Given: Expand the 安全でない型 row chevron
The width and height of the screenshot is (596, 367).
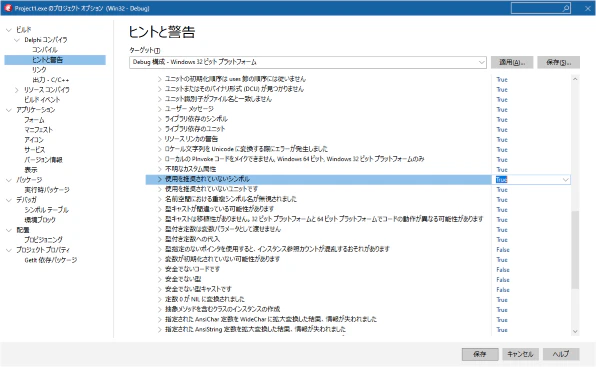Looking at the screenshot, I should pos(160,279).
